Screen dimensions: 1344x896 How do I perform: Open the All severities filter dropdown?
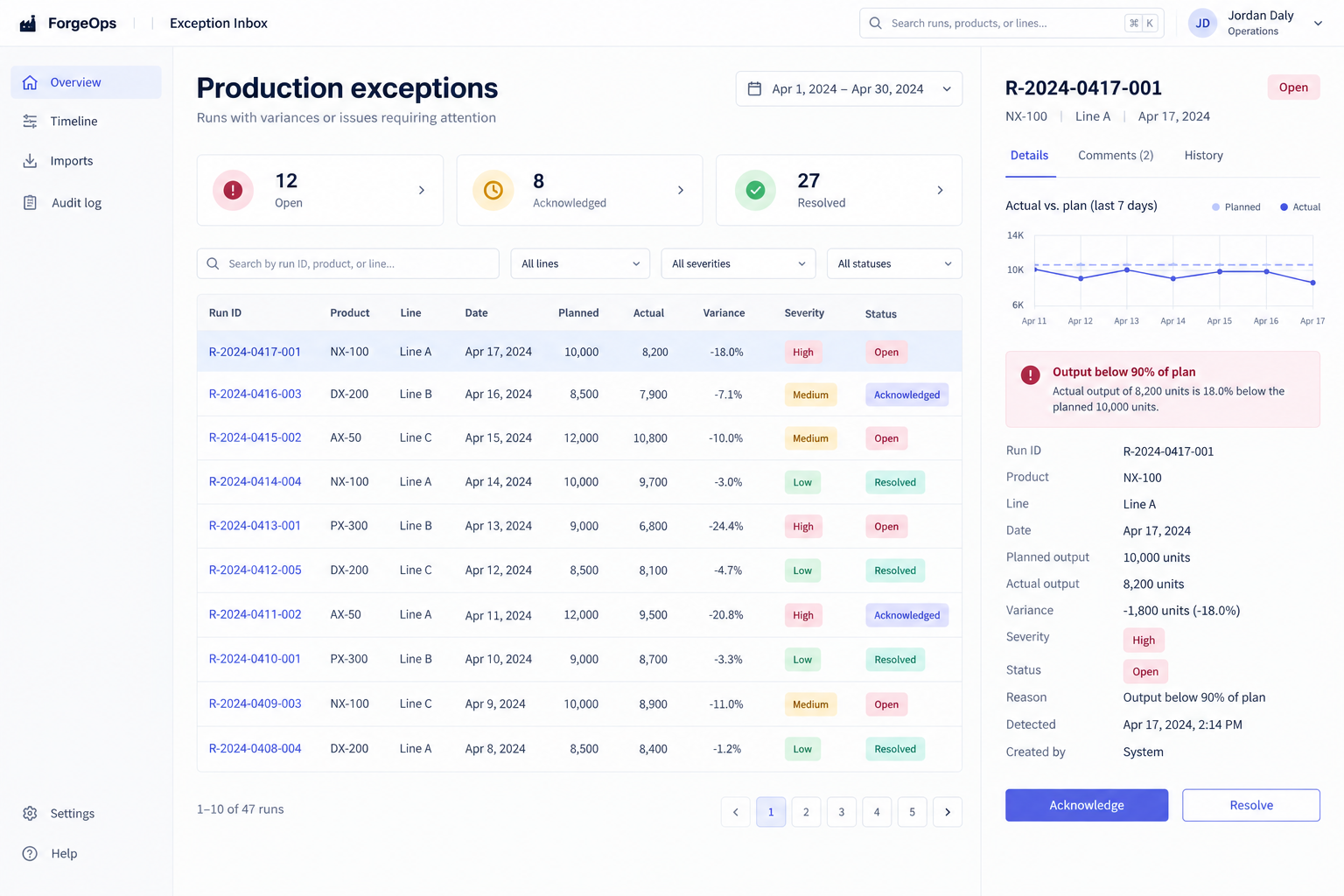(738, 263)
